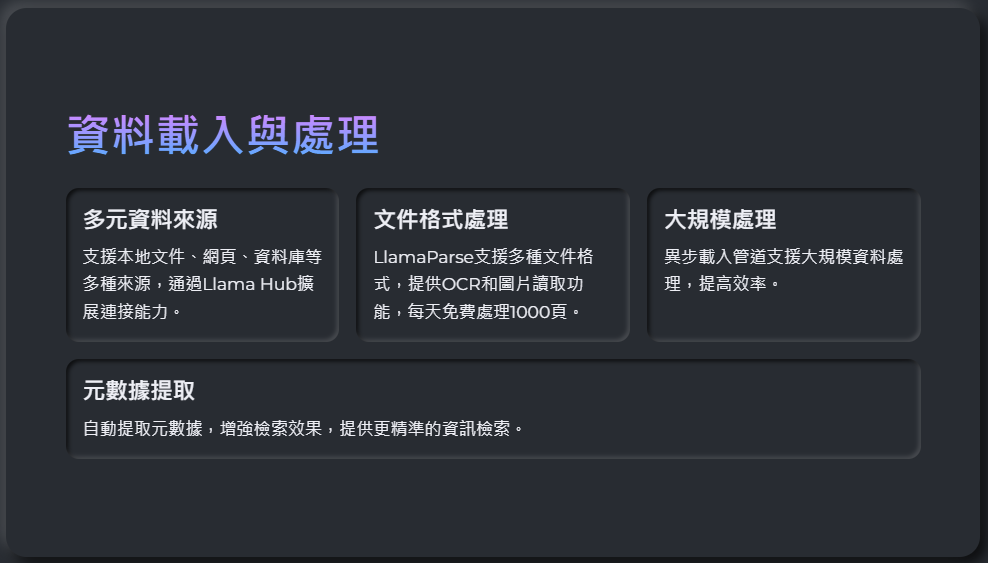Open the 大規模處理 card heading
Screen dimensions: 988x563
pyautogui.click(x=720, y=220)
